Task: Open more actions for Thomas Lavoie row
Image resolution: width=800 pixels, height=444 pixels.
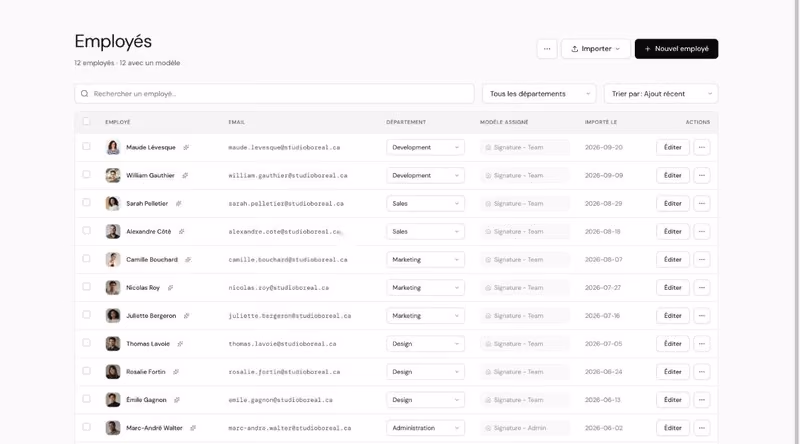Action: point(702,344)
